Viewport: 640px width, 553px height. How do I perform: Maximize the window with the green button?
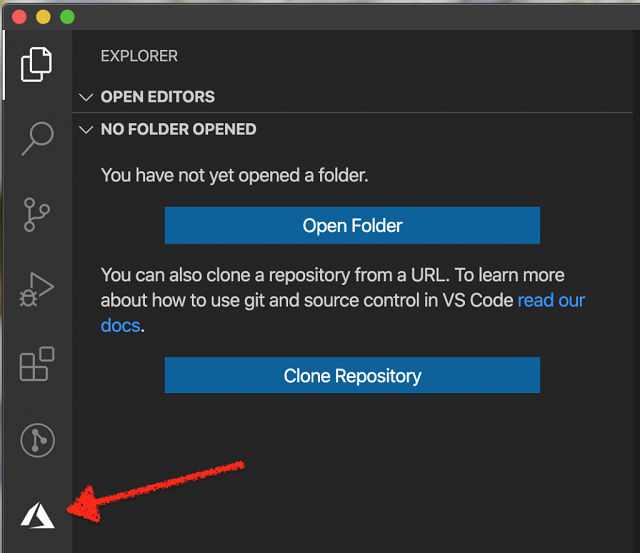(x=67, y=17)
